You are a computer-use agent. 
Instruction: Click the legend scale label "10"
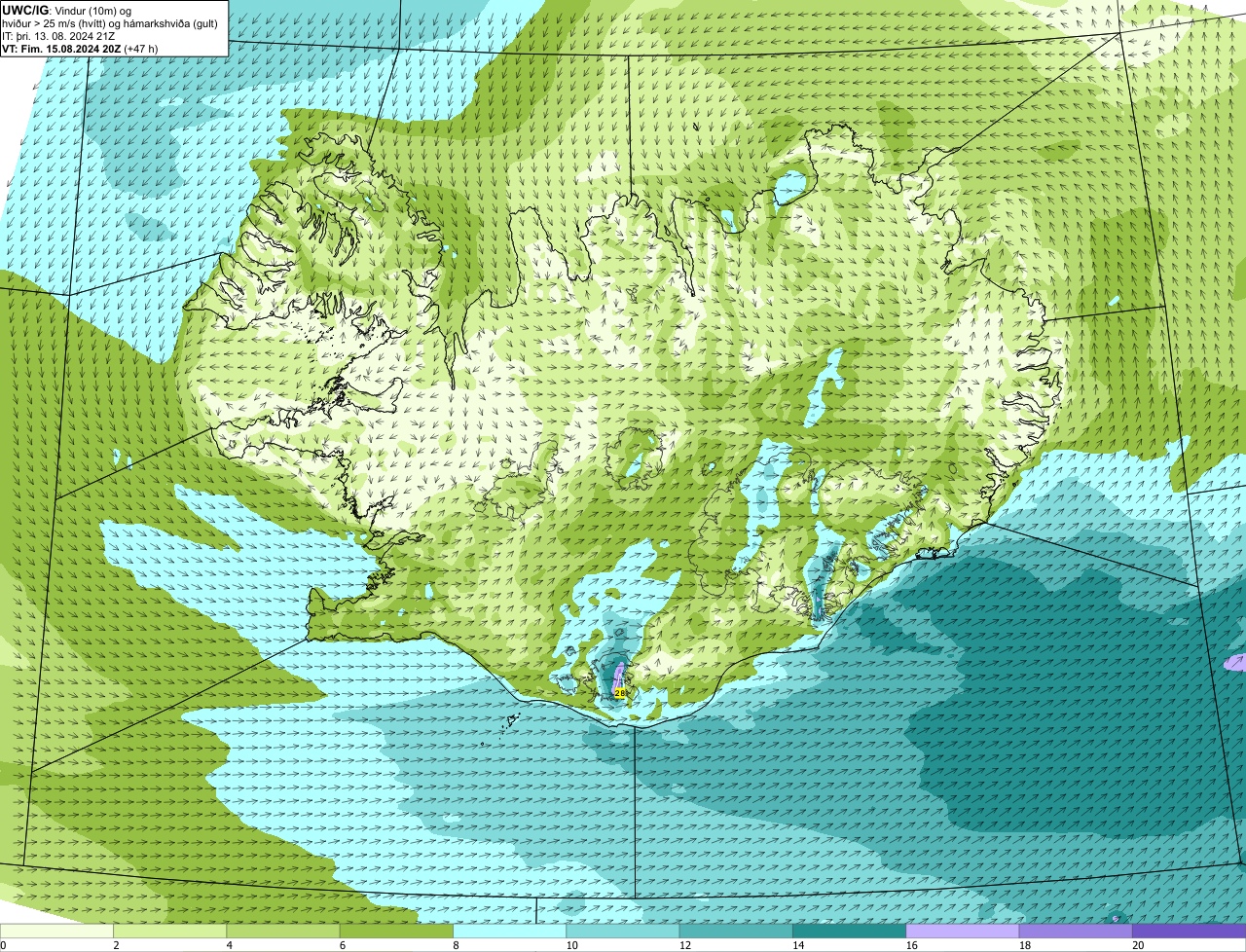tap(571, 945)
